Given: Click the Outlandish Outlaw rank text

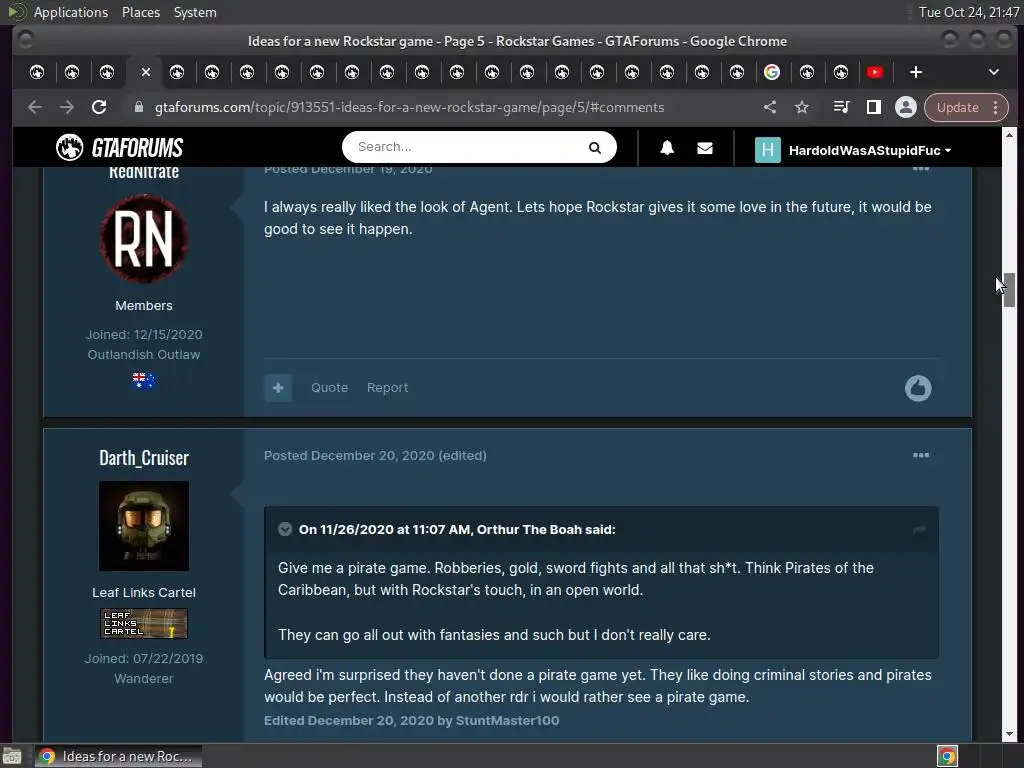Looking at the screenshot, I should 144,355.
